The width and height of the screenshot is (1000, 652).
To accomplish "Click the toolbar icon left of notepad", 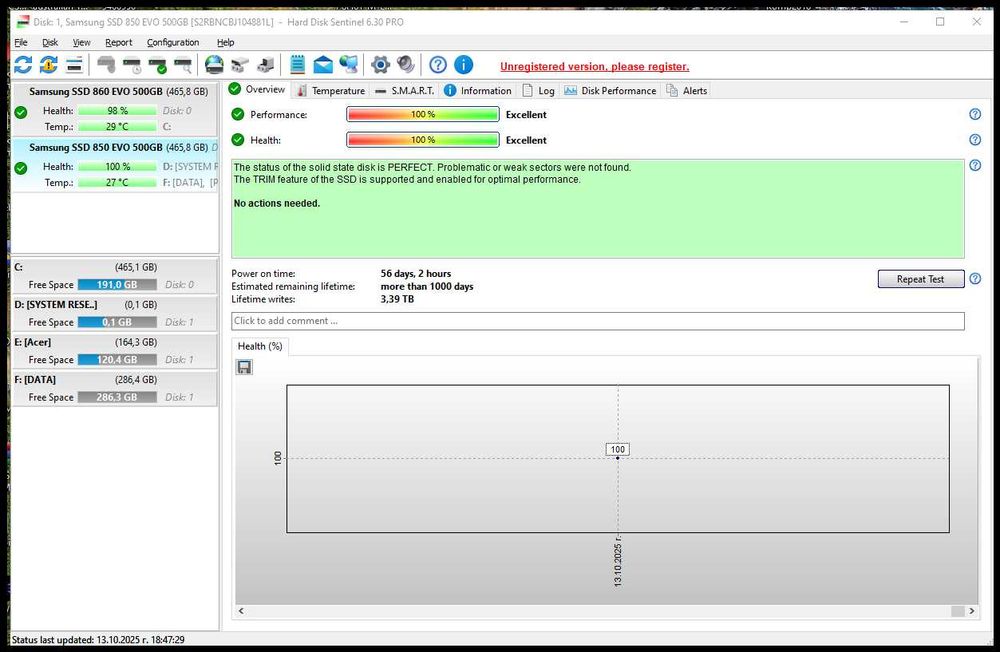I will (x=265, y=64).
